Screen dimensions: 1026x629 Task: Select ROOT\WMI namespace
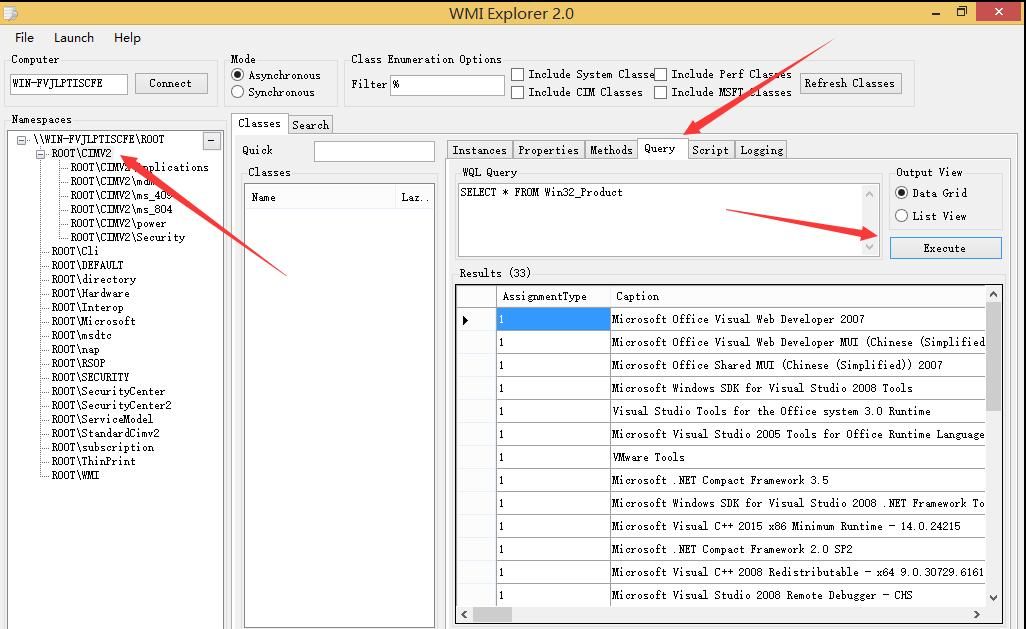pos(76,476)
